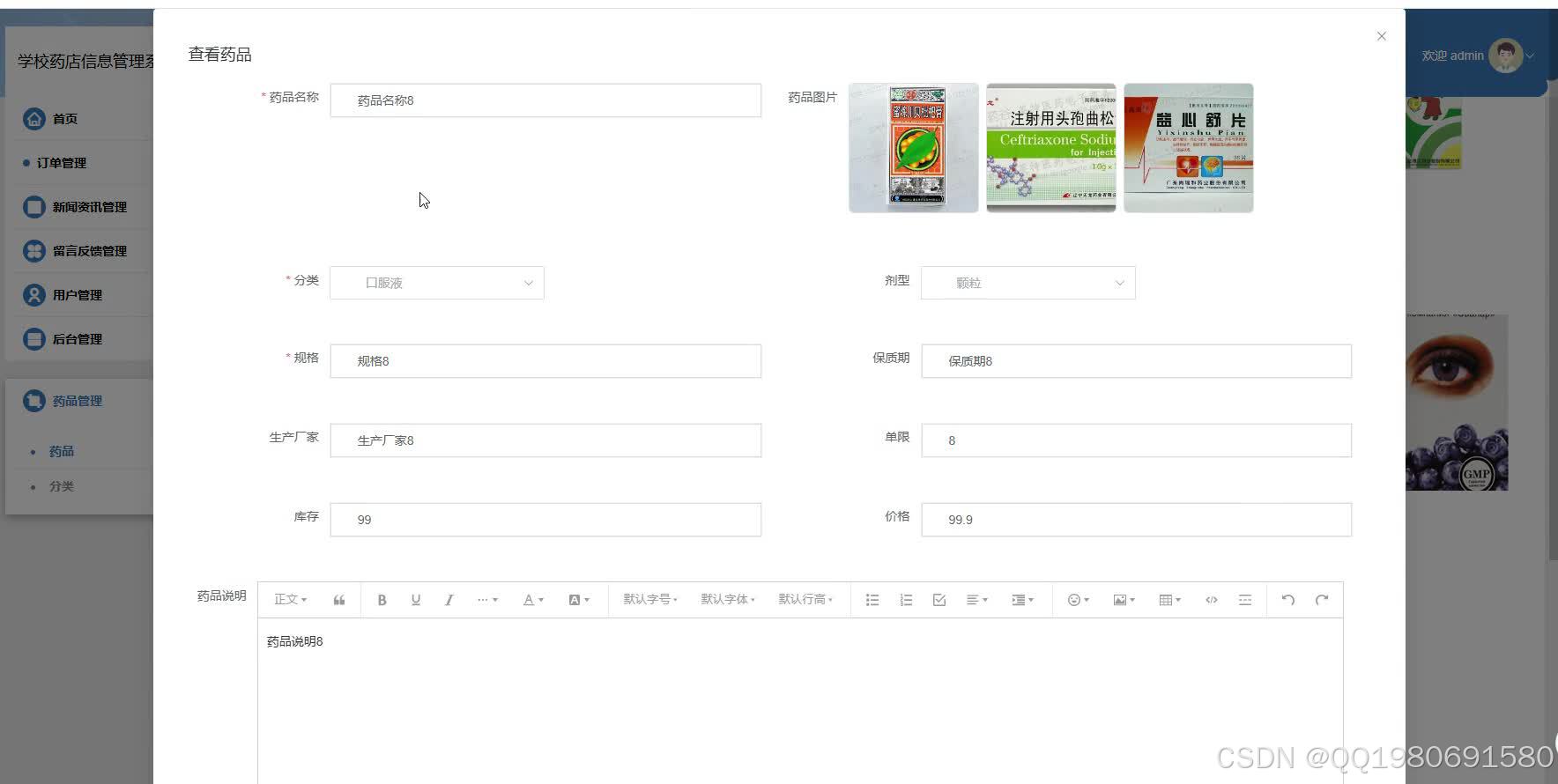Click the 首页 home icon

pyautogui.click(x=33, y=119)
